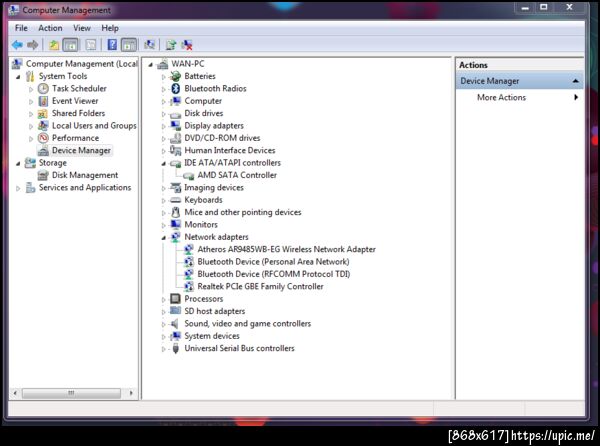Select Human Interface Devices category
Screen dimensions: 600x446
tap(230, 150)
